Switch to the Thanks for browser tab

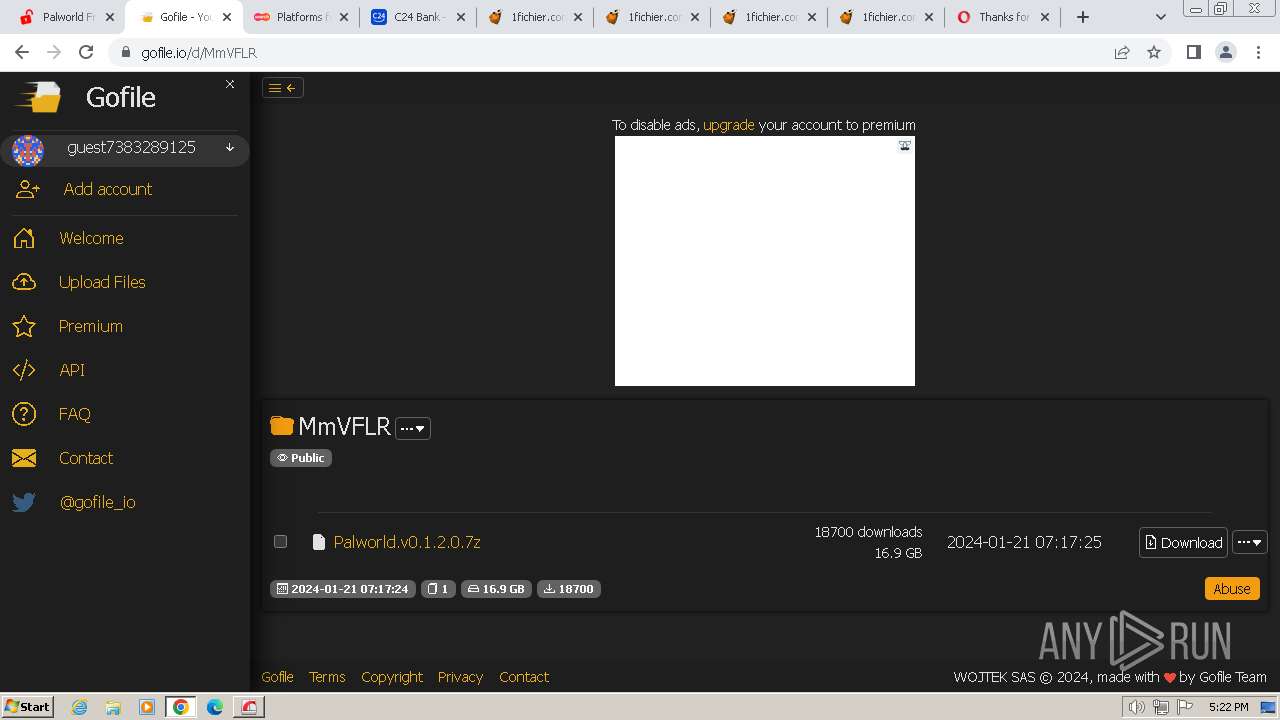(1002, 17)
